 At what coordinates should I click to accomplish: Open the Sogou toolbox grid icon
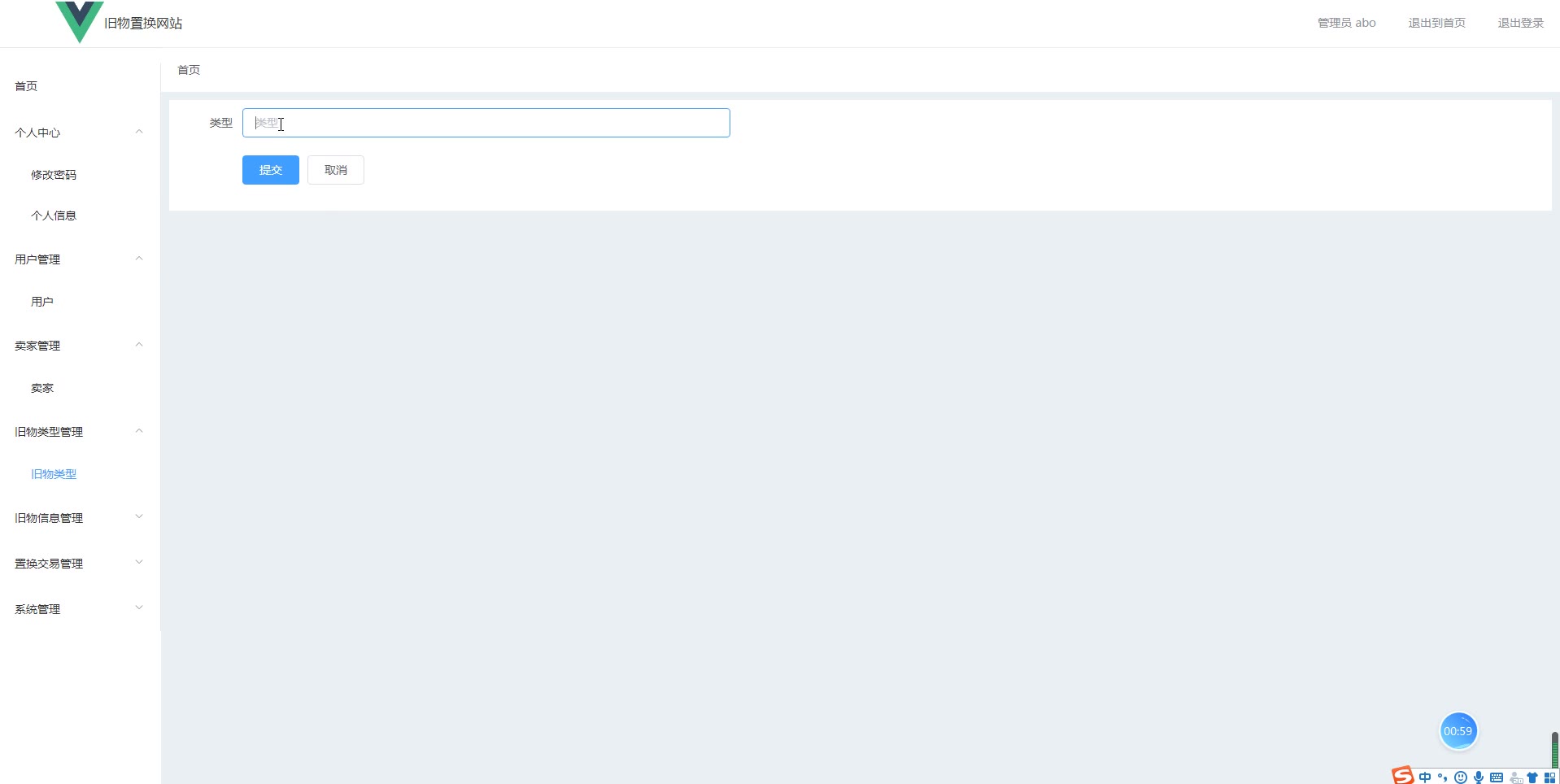pos(1549,777)
